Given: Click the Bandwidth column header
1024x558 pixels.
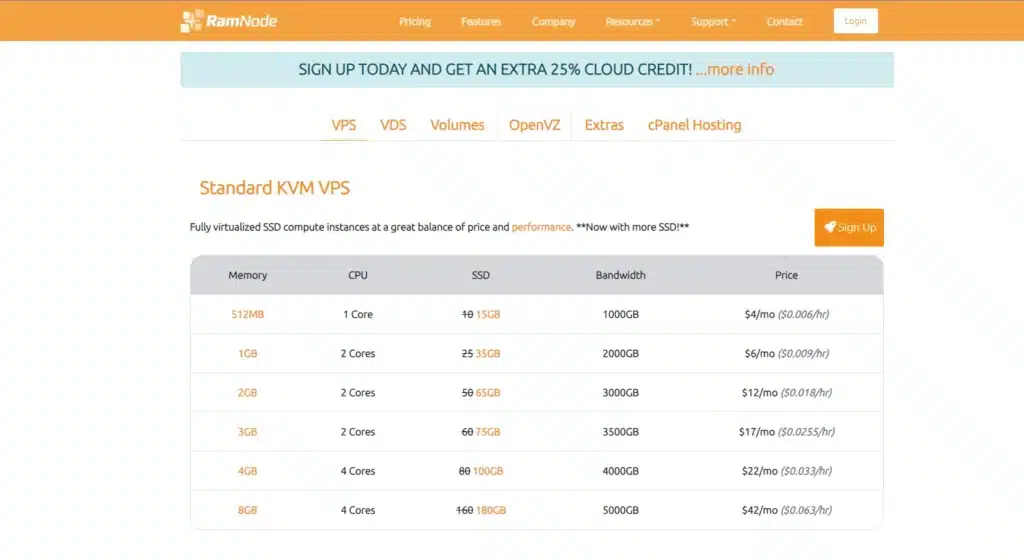Looking at the screenshot, I should click(620, 275).
